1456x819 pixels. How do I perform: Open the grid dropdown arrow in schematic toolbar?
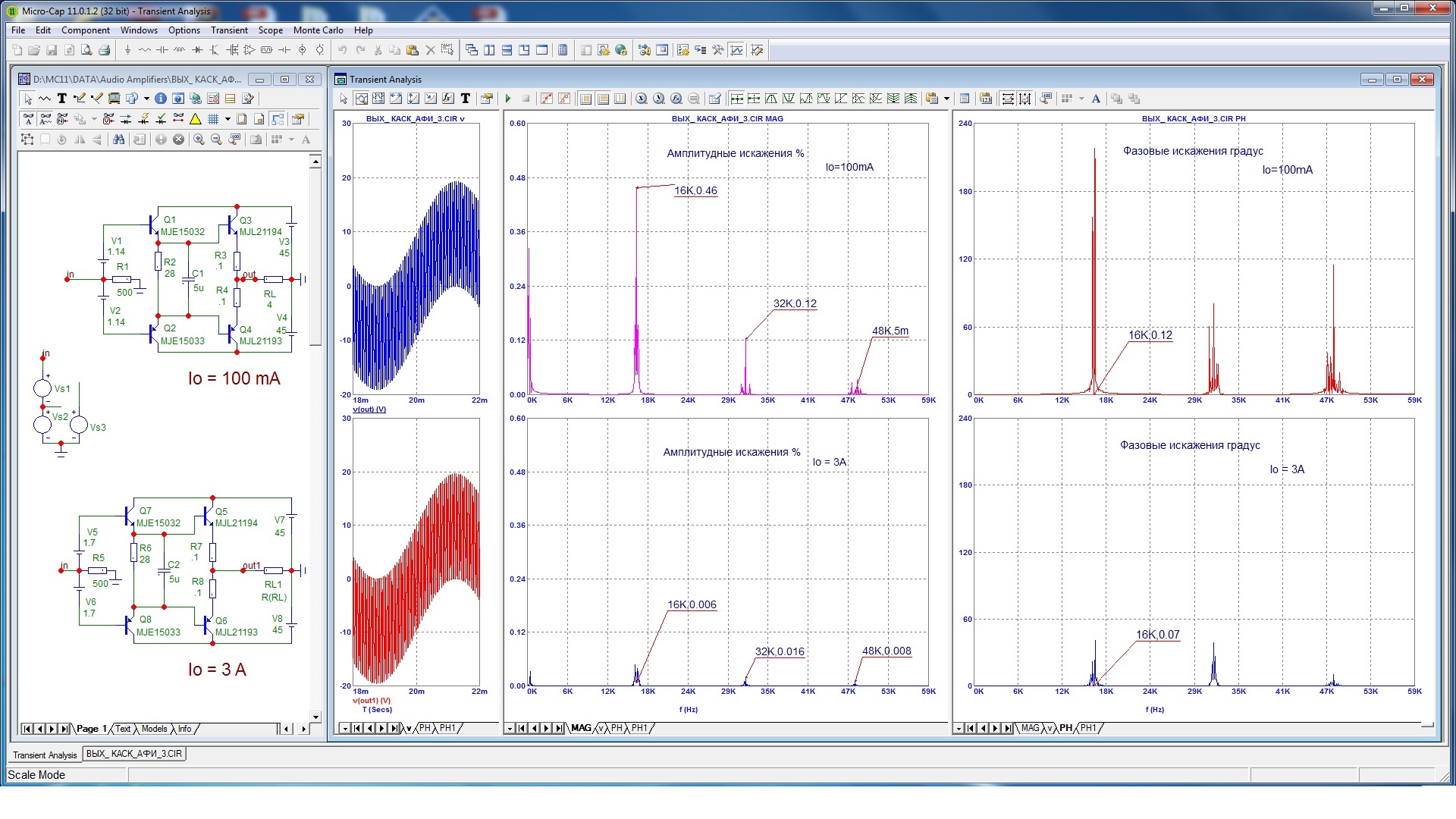coord(227,119)
